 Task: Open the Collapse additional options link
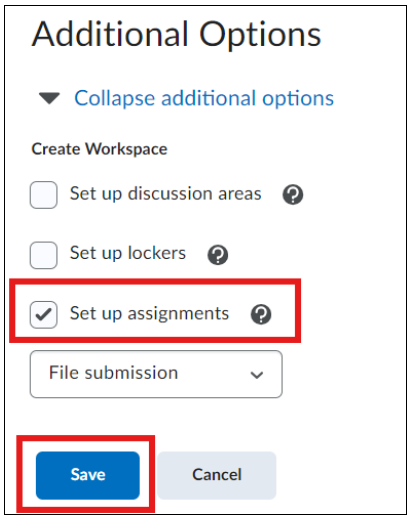[204, 98]
